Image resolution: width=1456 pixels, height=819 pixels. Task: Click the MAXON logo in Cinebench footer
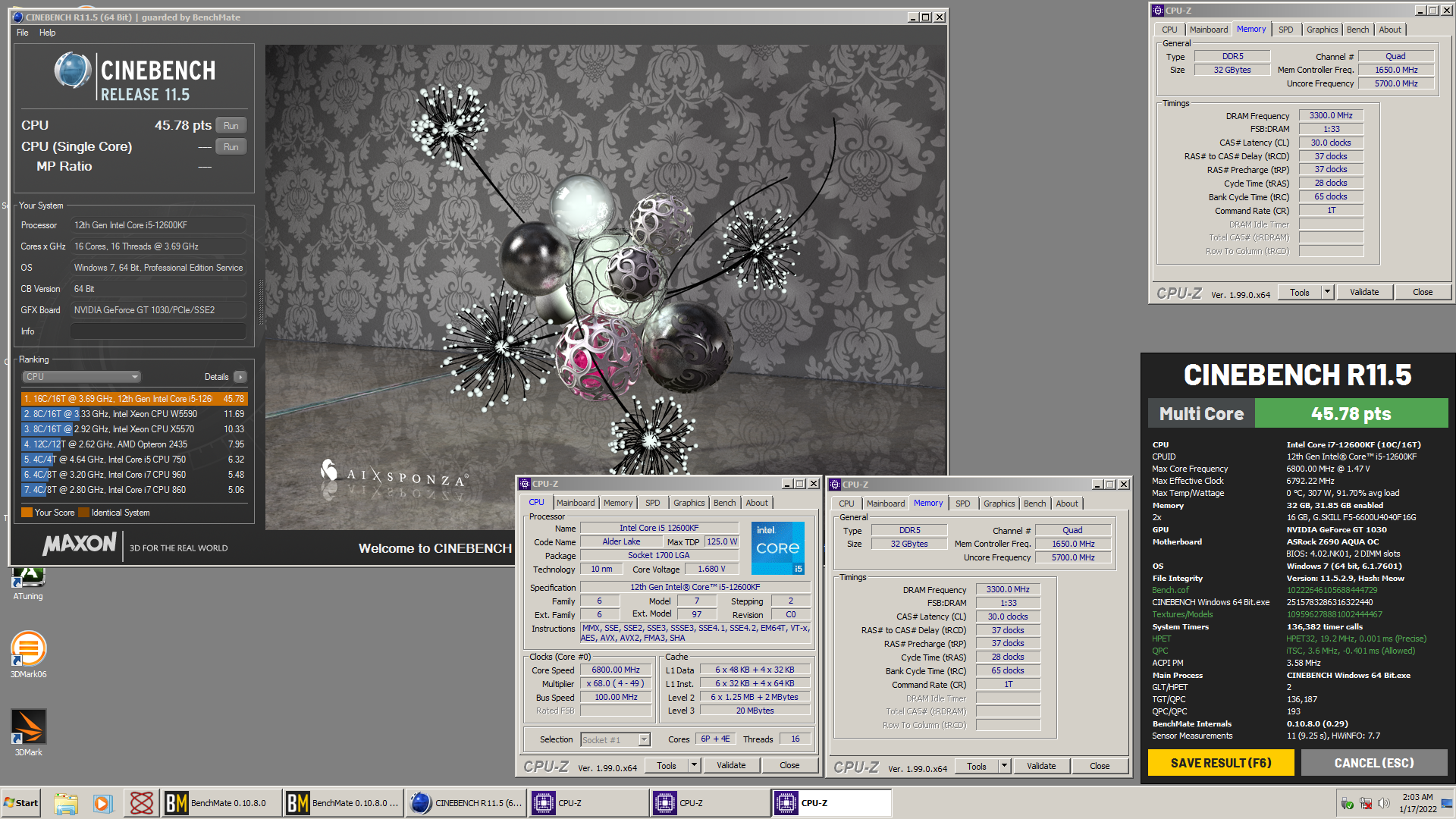(80, 544)
